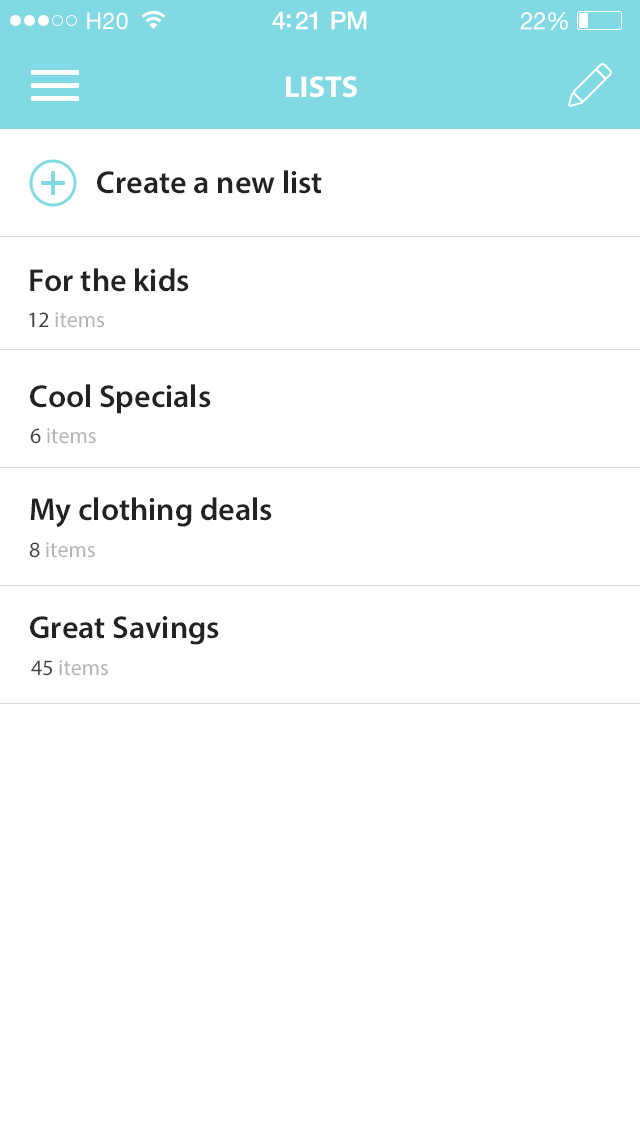Tap the 22% battery percentage text
This screenshot has height=1136, width=640.
(543, 21)
